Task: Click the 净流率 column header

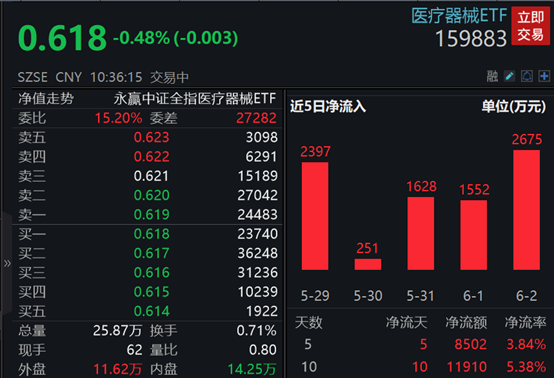Action: [x=525, y=323]
